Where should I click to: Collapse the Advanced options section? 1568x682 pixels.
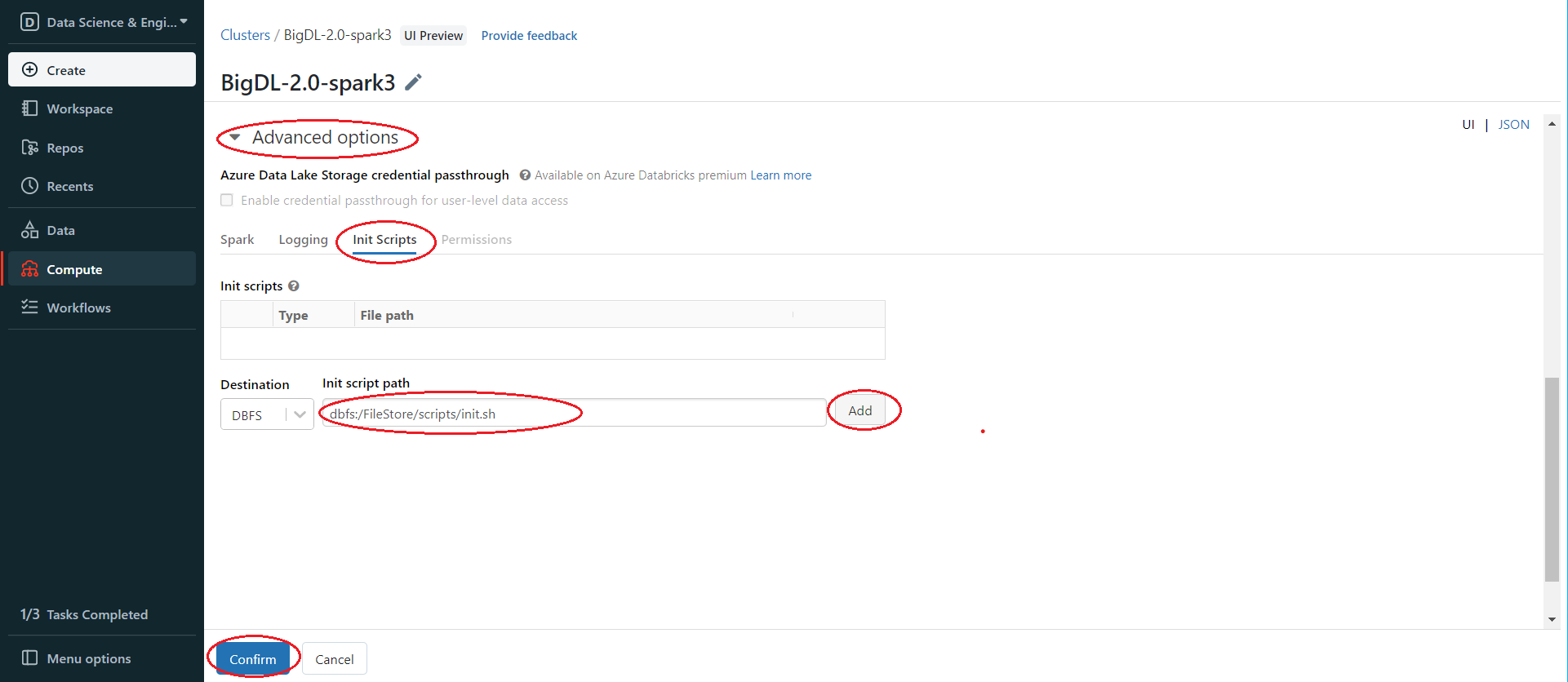tap(235, 138)
